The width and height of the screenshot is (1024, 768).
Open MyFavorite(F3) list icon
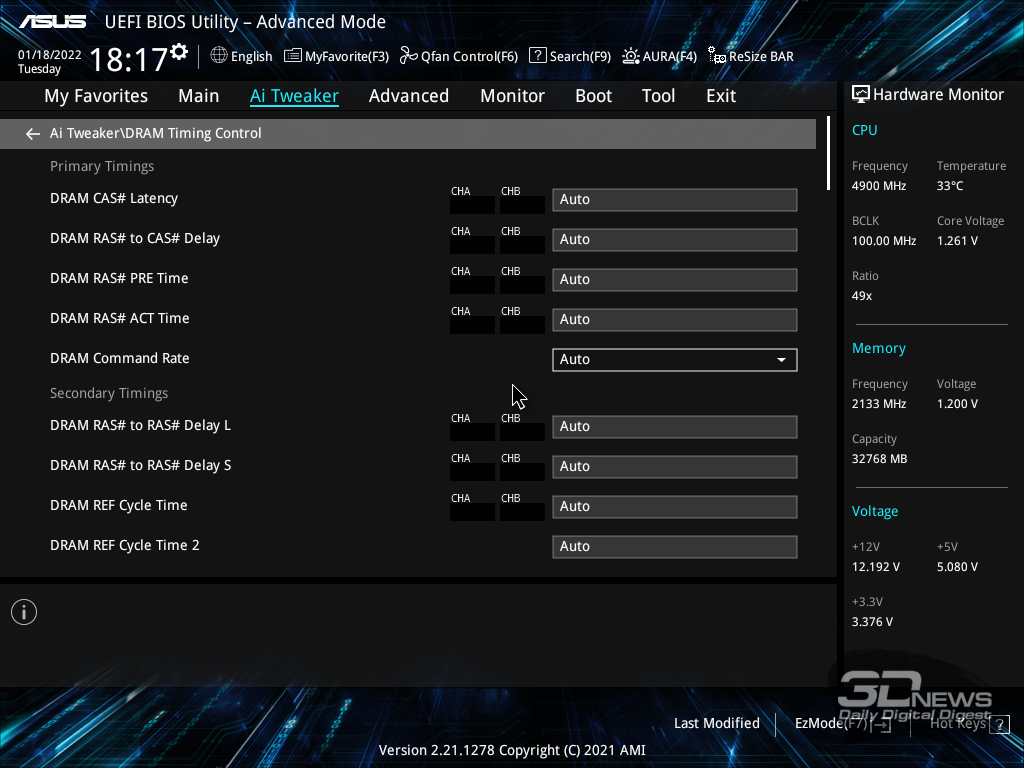[293, 56]
